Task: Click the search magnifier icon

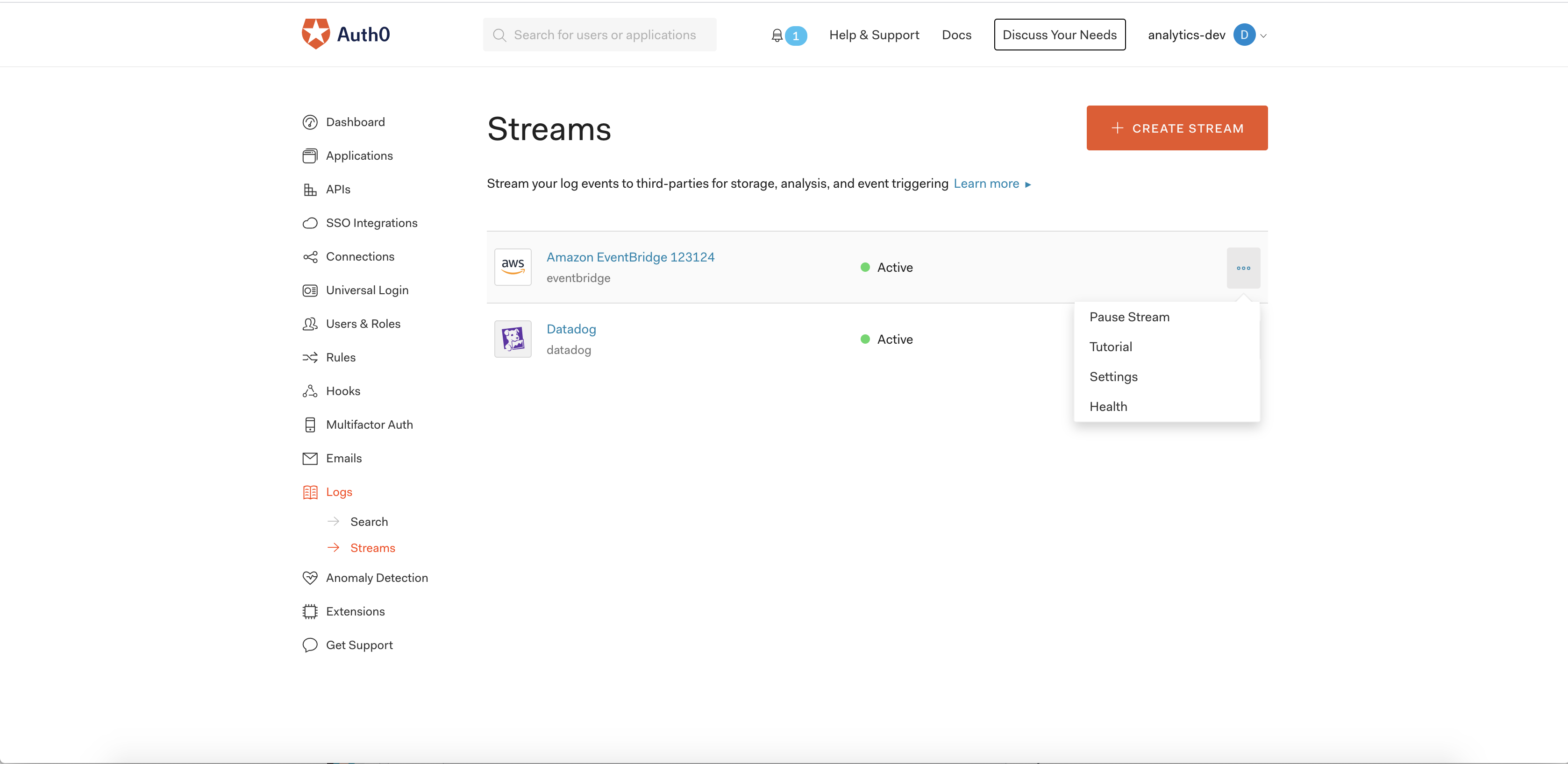Action: click(499, 35)
